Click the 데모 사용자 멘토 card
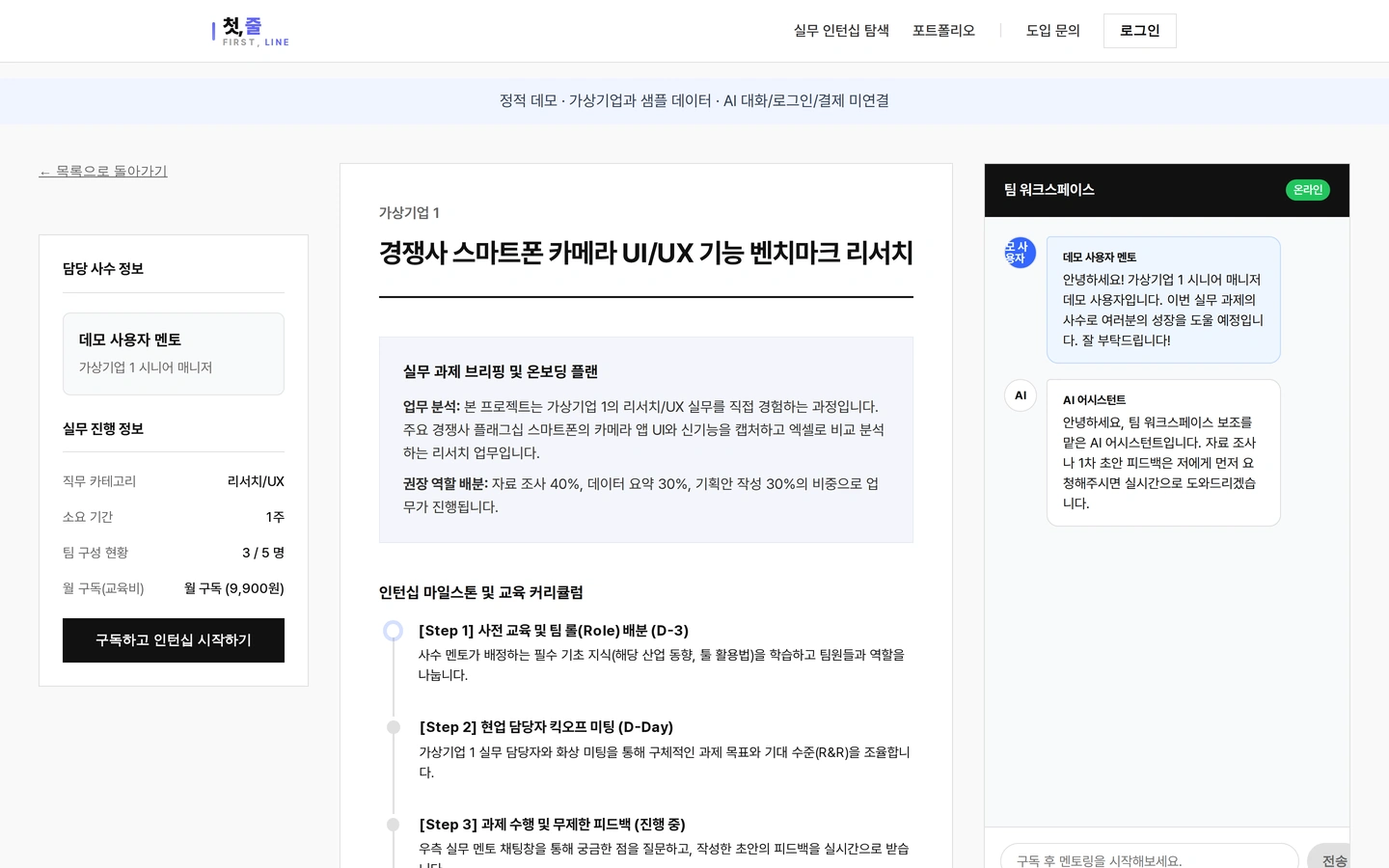The height and width of the screenshot is (868, 1389). point(174,354)
